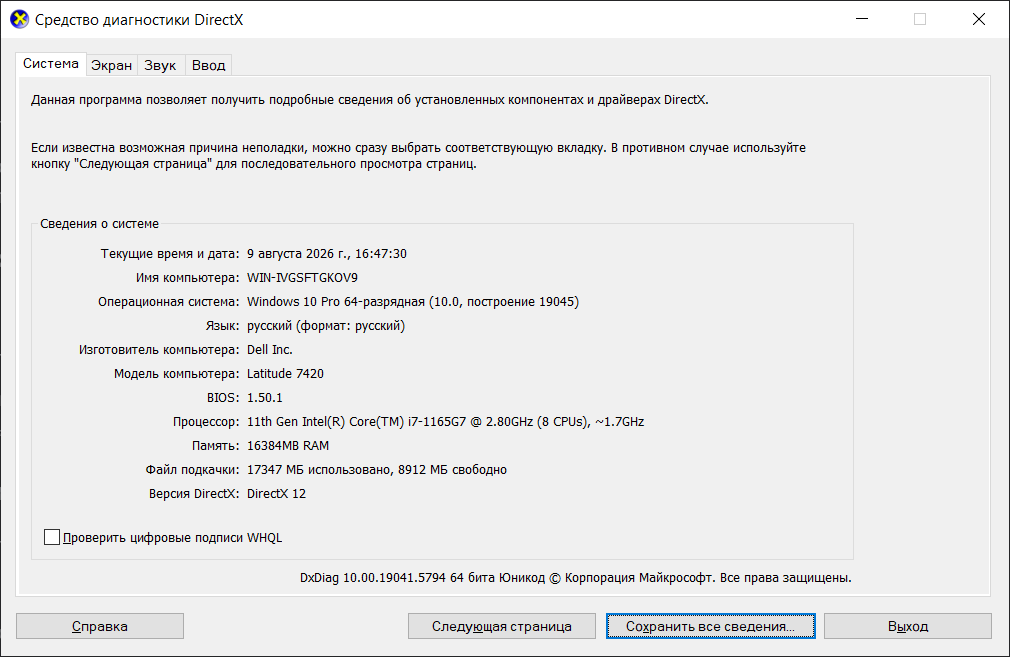Click model value Latitude 7420
This screenshot has width=1010, height=657.
[x=285, y=374]
